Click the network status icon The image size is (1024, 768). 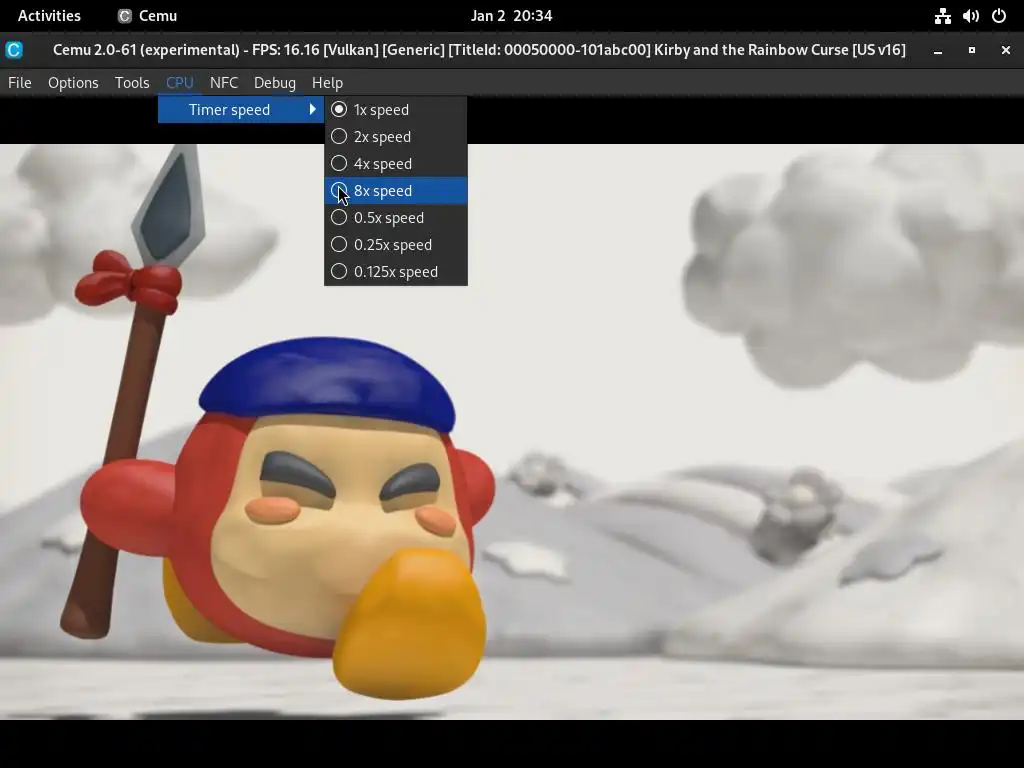pyautogui.click(x=942, y=16)
